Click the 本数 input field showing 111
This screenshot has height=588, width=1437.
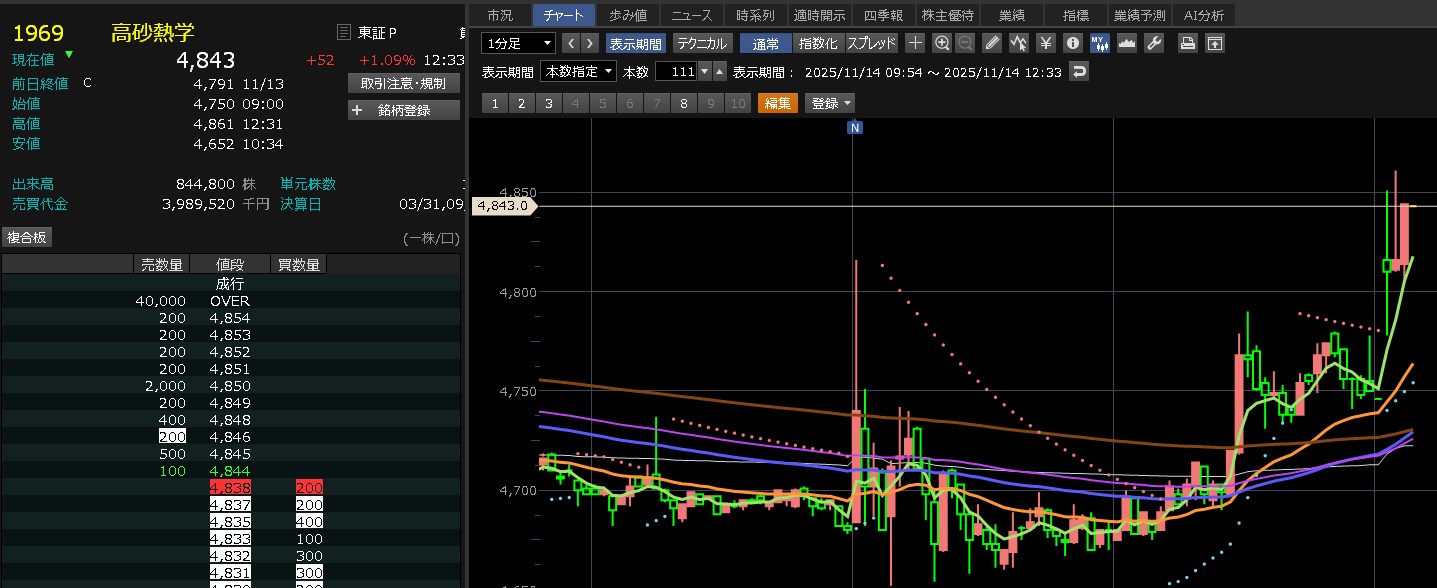coord(675,72)
